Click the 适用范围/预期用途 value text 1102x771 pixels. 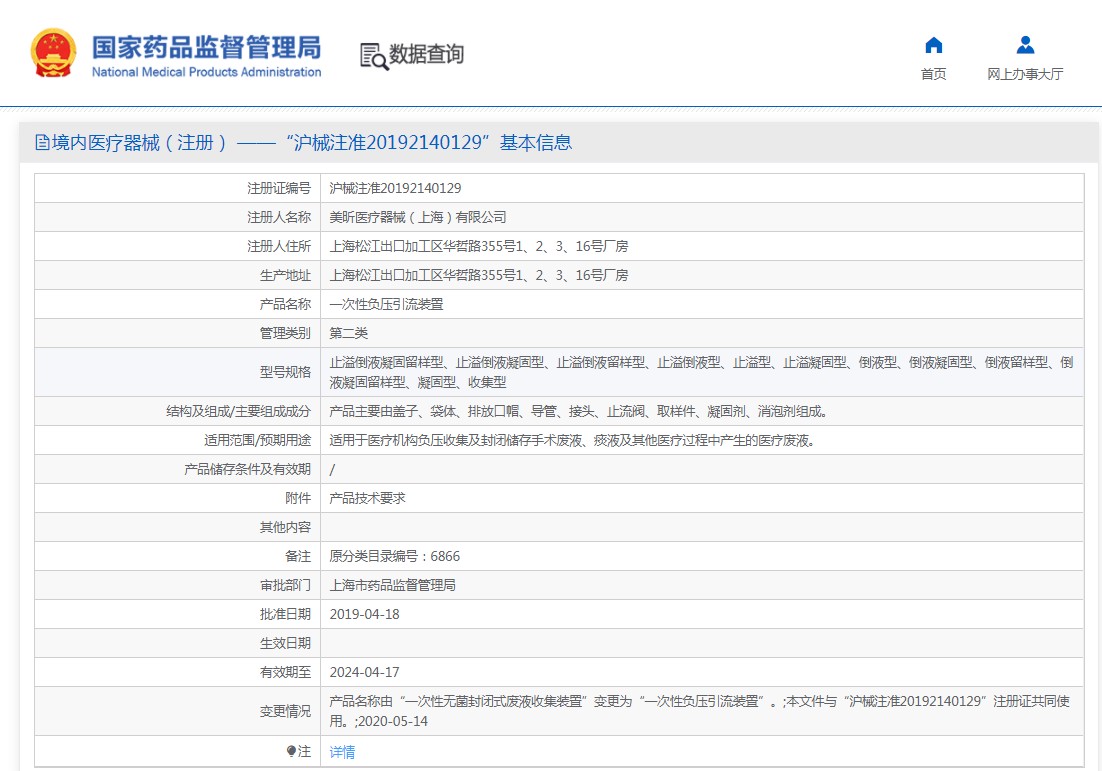[x=572, y=441]
